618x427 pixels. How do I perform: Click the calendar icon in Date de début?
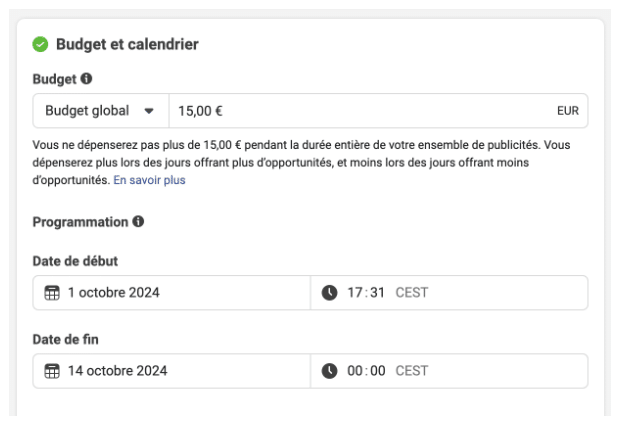pos(52,293)
